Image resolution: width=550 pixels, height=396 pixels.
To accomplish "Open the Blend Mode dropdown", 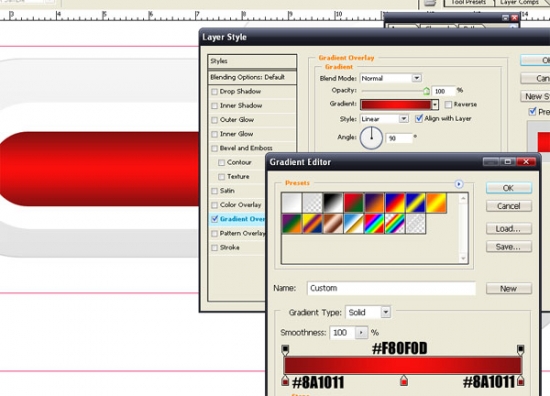I will [x=391, y=78].
